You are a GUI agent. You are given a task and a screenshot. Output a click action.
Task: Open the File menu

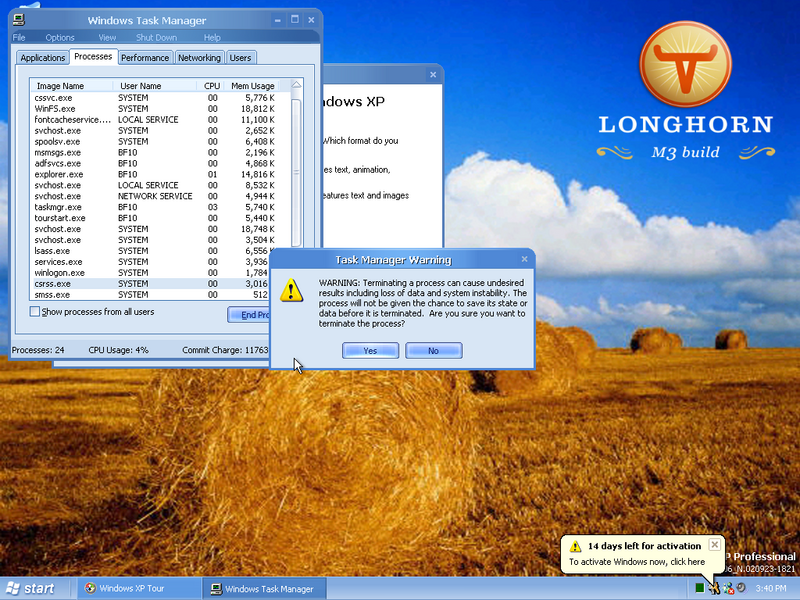point(19,37)
